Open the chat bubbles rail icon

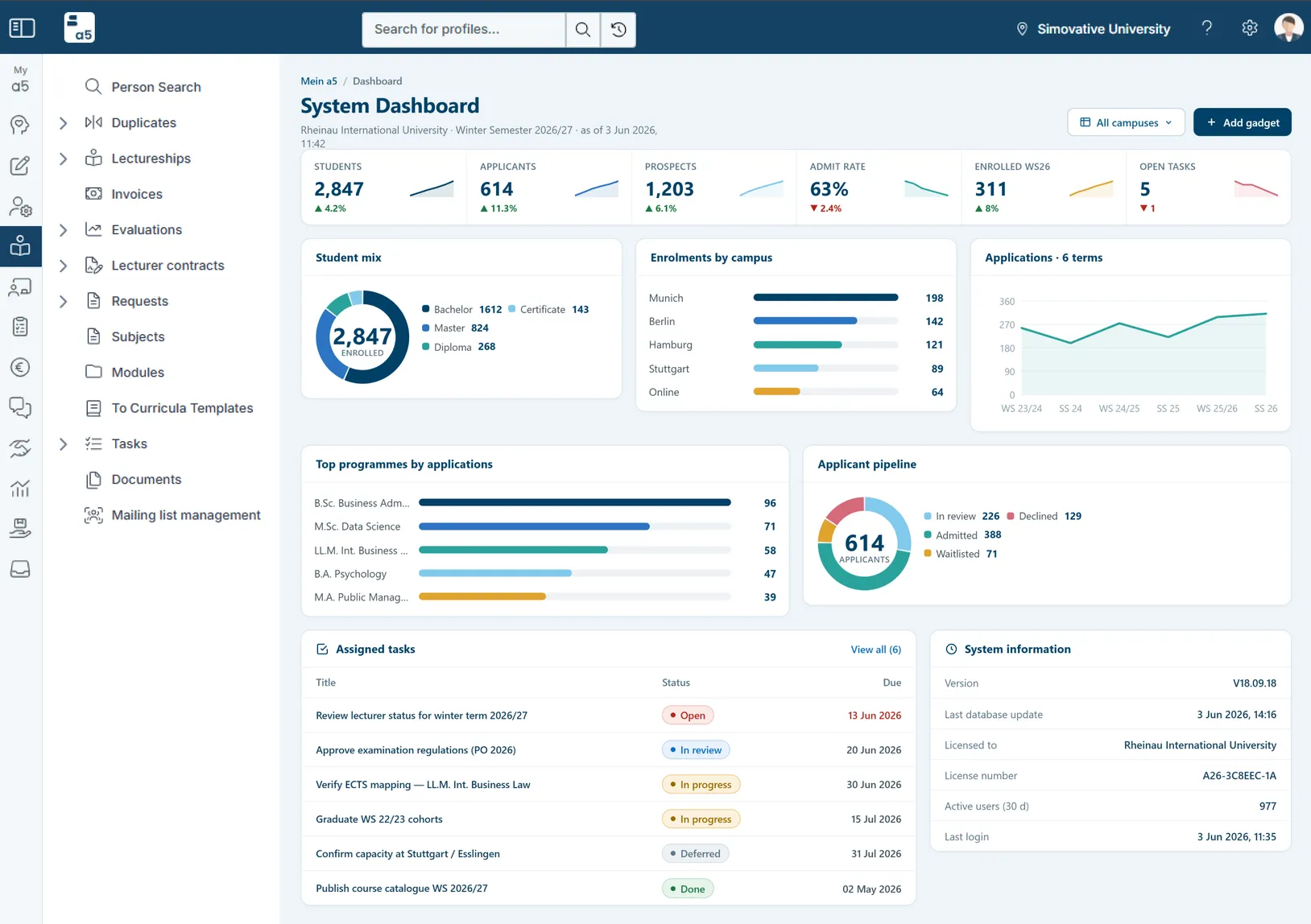click(x=20, y=408)
